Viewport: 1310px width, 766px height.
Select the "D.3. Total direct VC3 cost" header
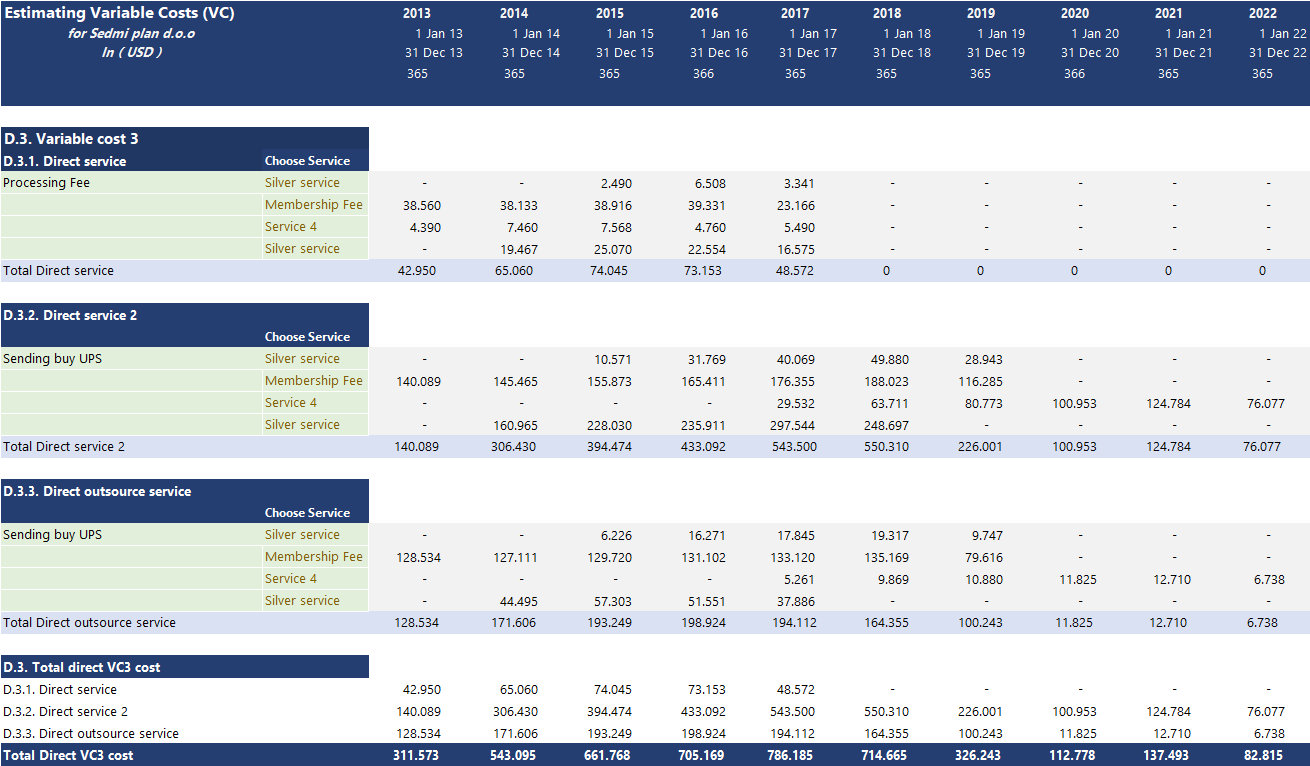pos(81,667)
